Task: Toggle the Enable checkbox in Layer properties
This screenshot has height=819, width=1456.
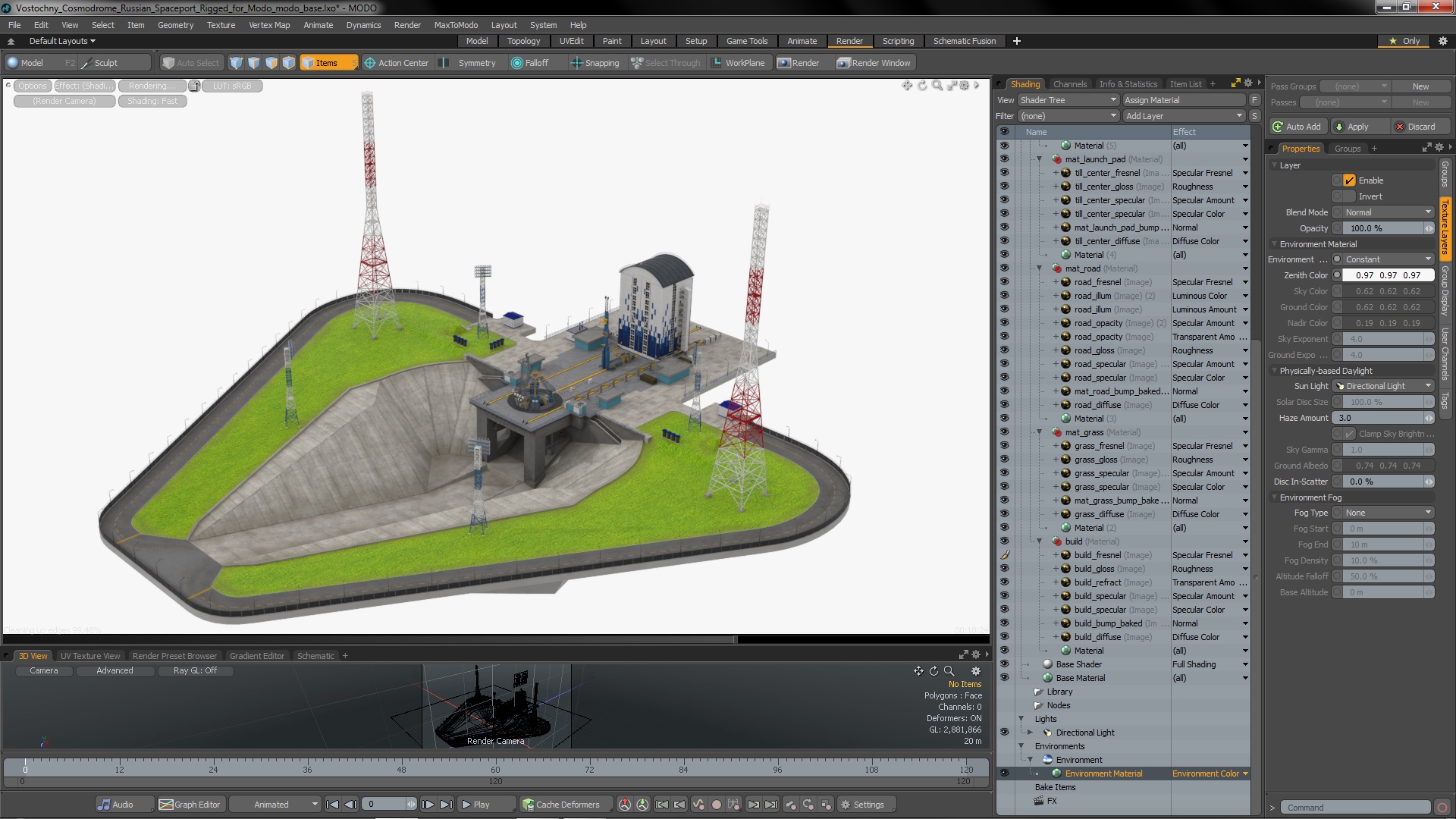Action: coord(1349,180)
